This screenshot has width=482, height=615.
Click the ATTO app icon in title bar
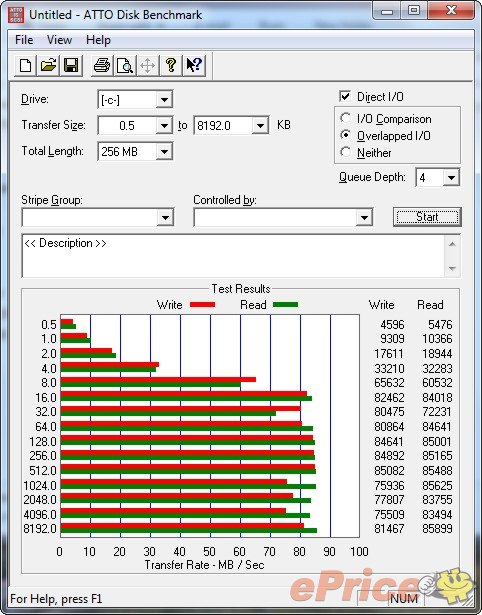(x=16, y=15)
